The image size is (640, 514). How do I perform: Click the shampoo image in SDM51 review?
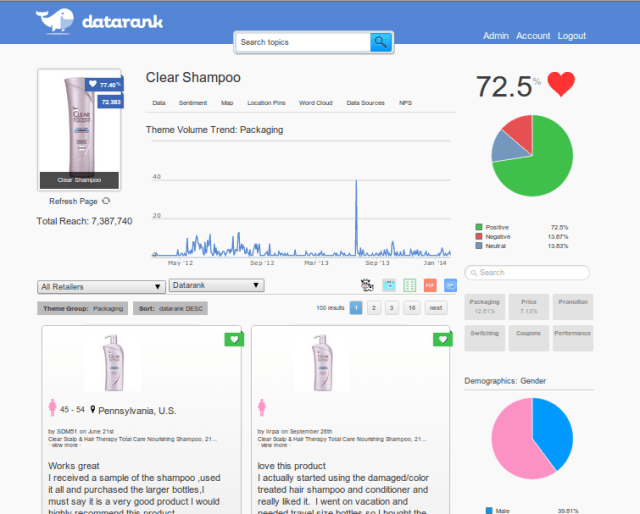tap(113, 363)
